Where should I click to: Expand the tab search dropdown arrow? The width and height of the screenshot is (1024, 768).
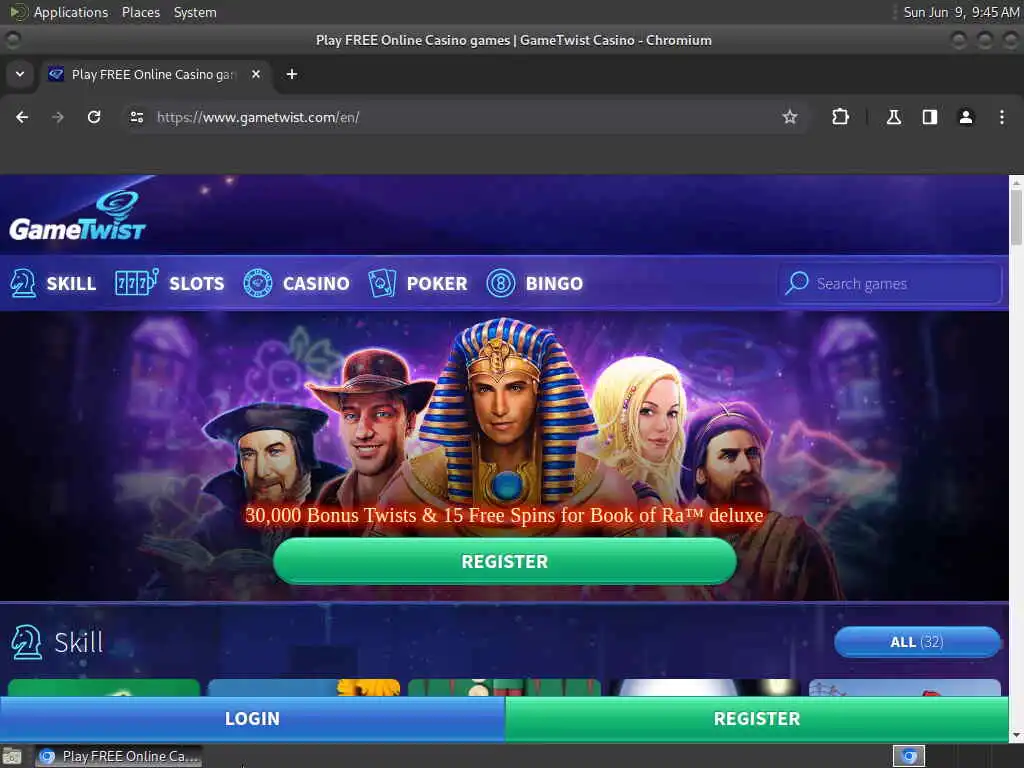tap(20, 74)
